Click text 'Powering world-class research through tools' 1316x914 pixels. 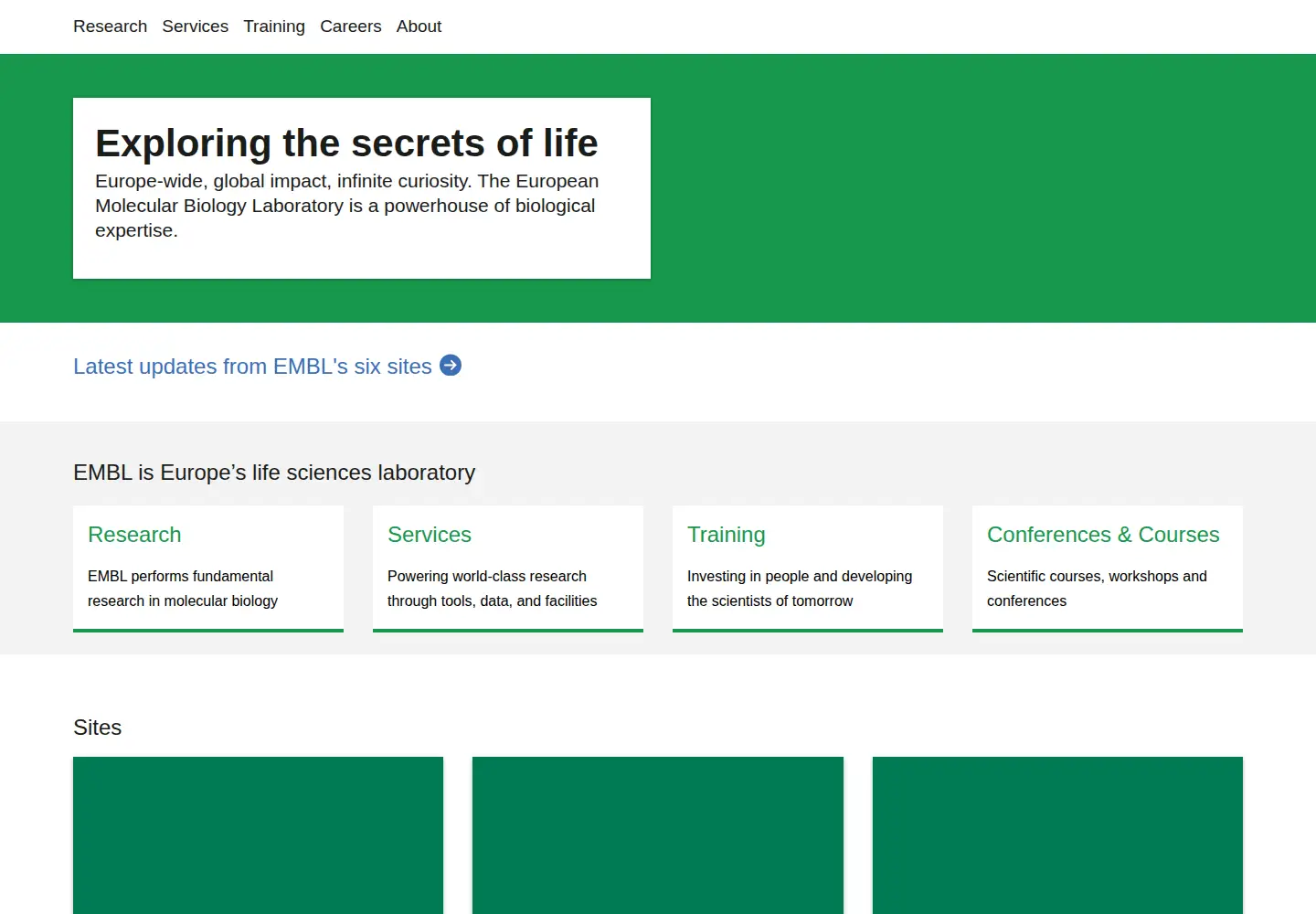[492, 589]
